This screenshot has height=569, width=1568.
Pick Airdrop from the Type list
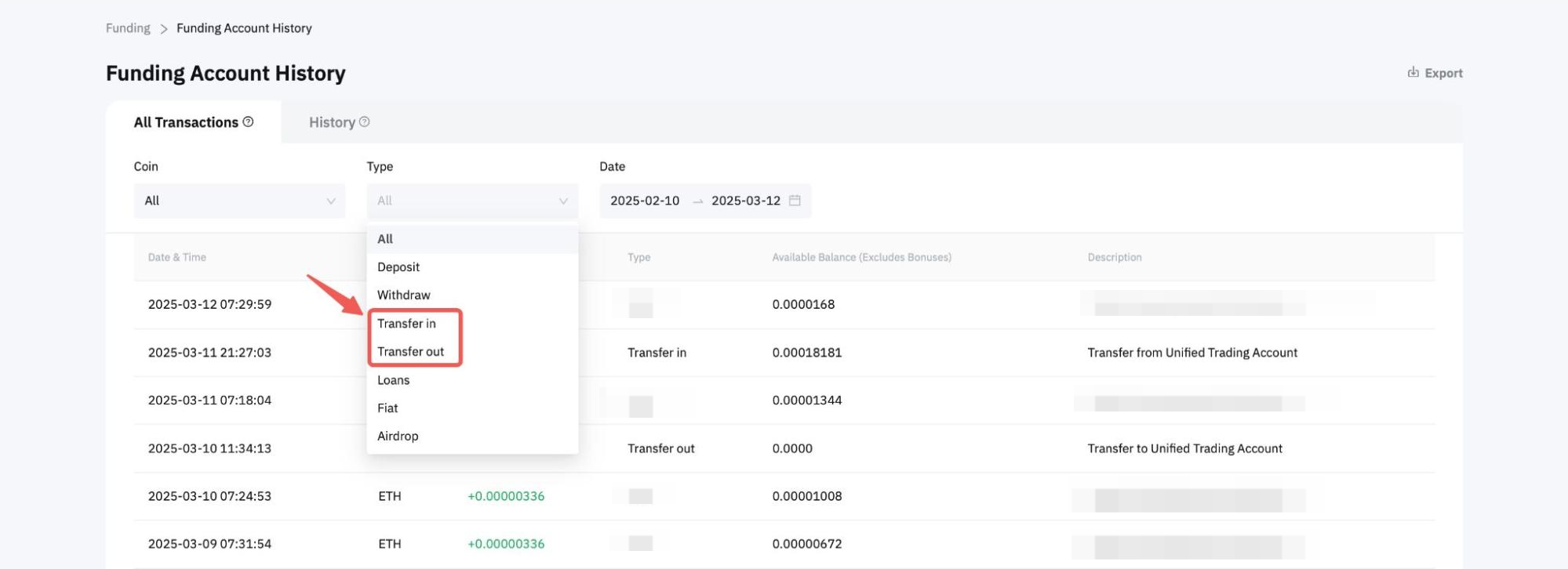[x=398, y=437]
